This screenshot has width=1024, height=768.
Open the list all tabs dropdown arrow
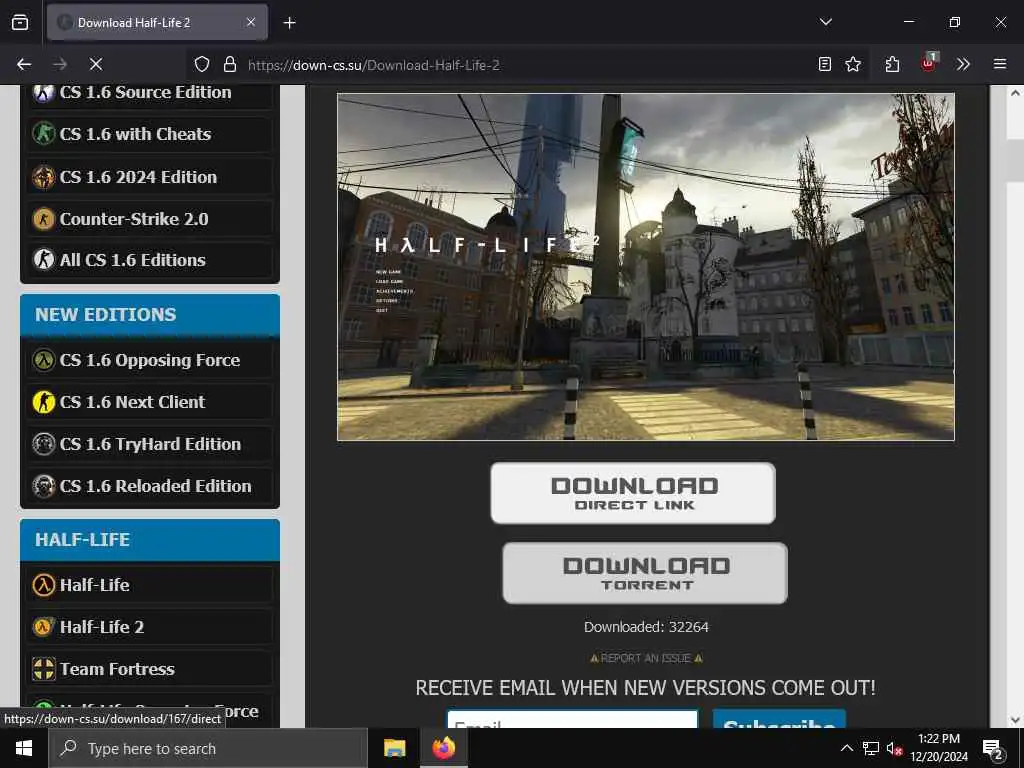coord(825,22)
